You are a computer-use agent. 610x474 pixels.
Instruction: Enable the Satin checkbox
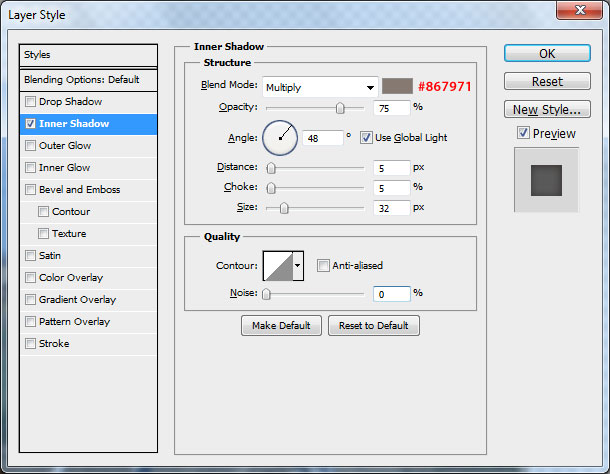pos(30,256)
